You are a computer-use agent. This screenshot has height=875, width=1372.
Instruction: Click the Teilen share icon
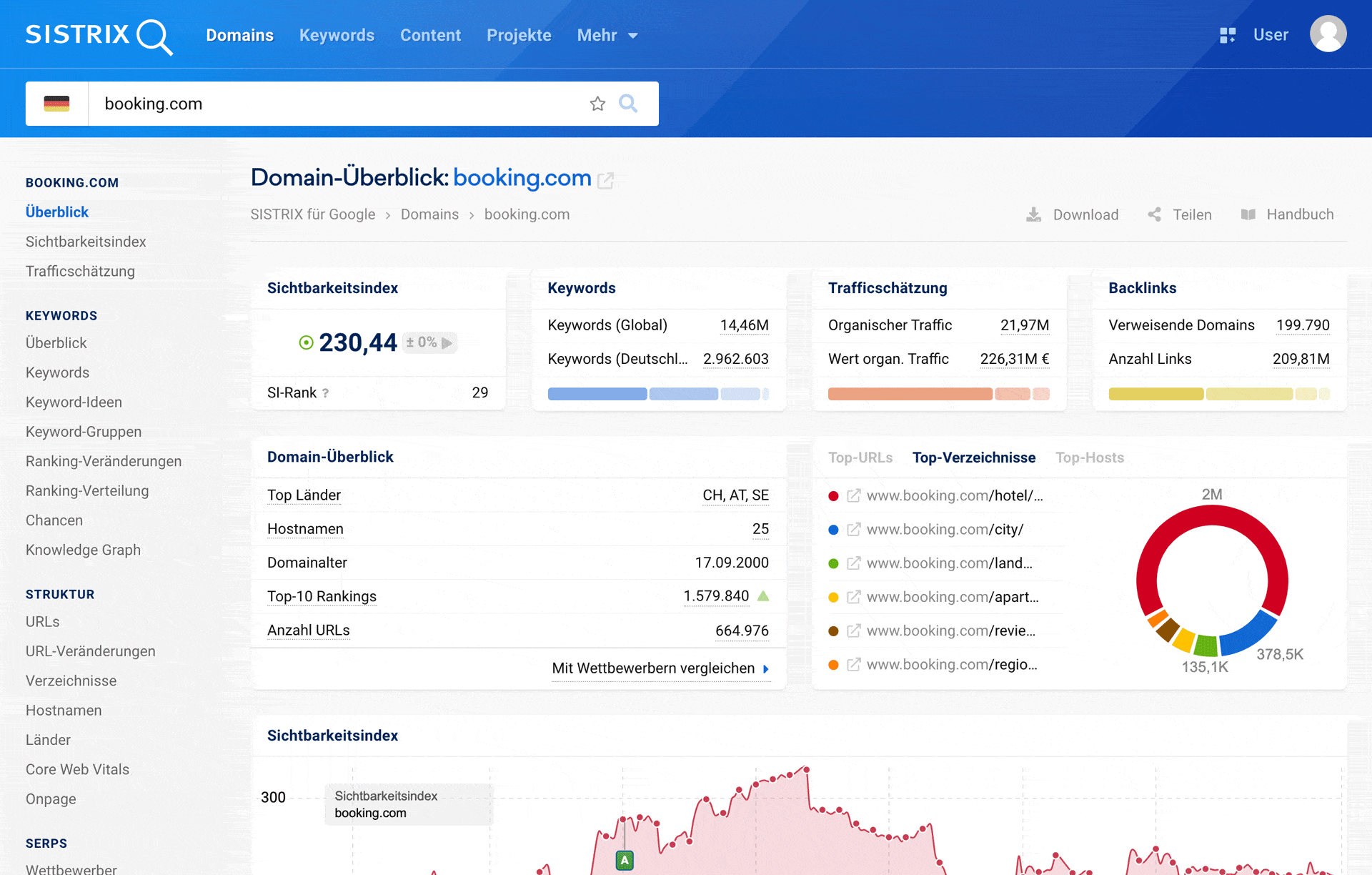click(x=1154, y=214)
